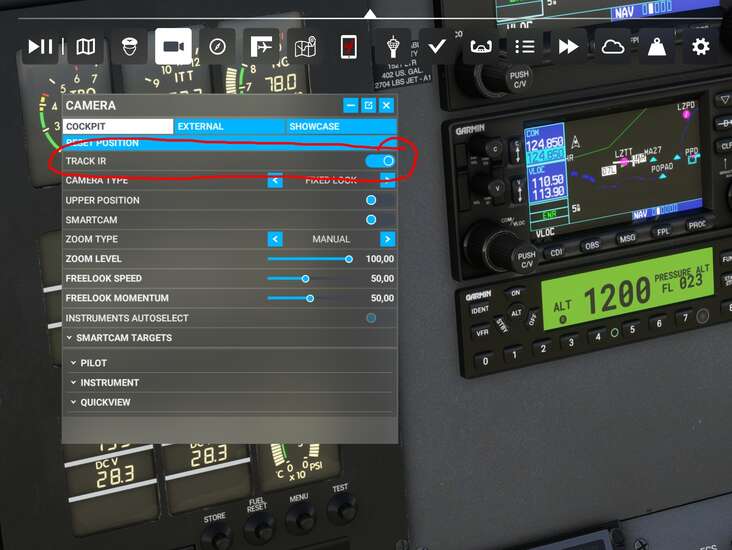Click the Freelook Speed slider
Viewport: 732px width, 550px height.
306,279
